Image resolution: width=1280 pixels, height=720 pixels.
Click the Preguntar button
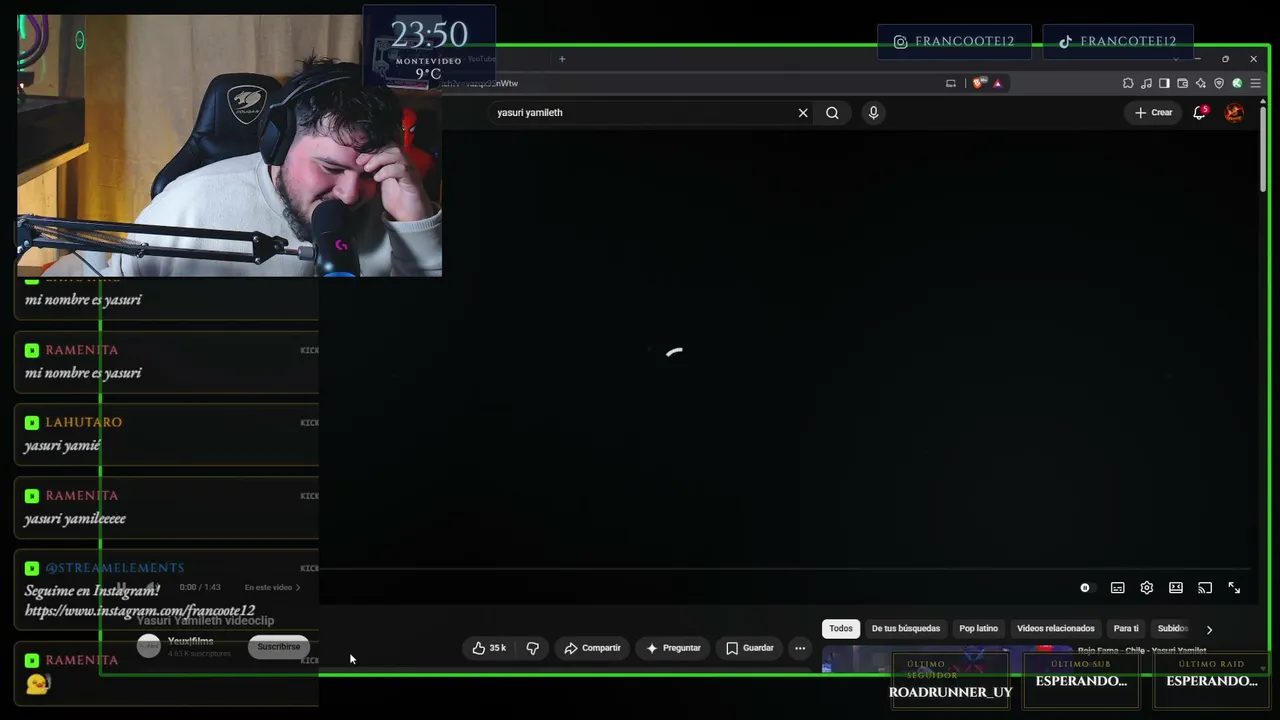pyautogui.click(x=673, y=648)
